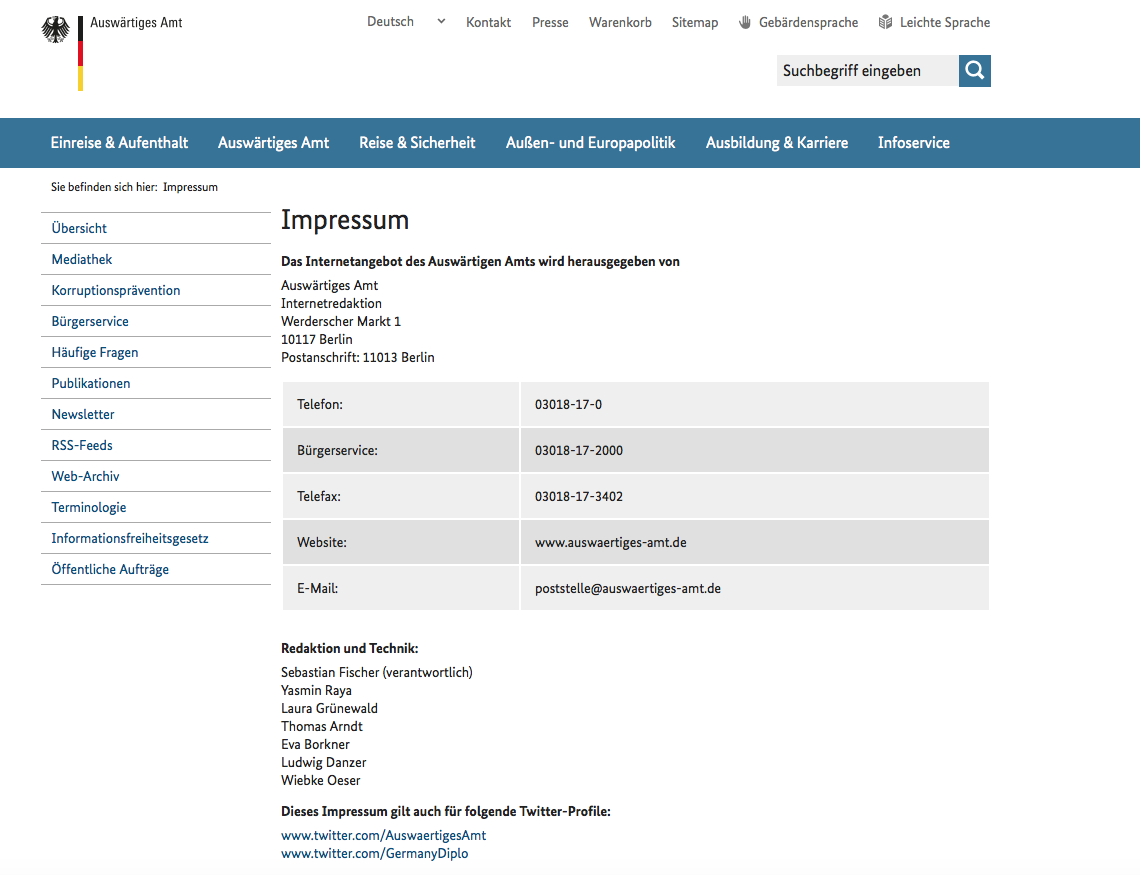Click the name Yasmin Raya
This screenshot has width=1140, height=875.
click(316, 690)
